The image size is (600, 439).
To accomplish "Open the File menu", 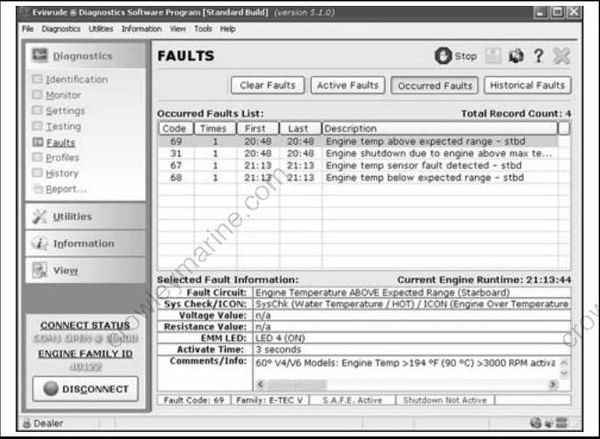I will click(28, 29).
